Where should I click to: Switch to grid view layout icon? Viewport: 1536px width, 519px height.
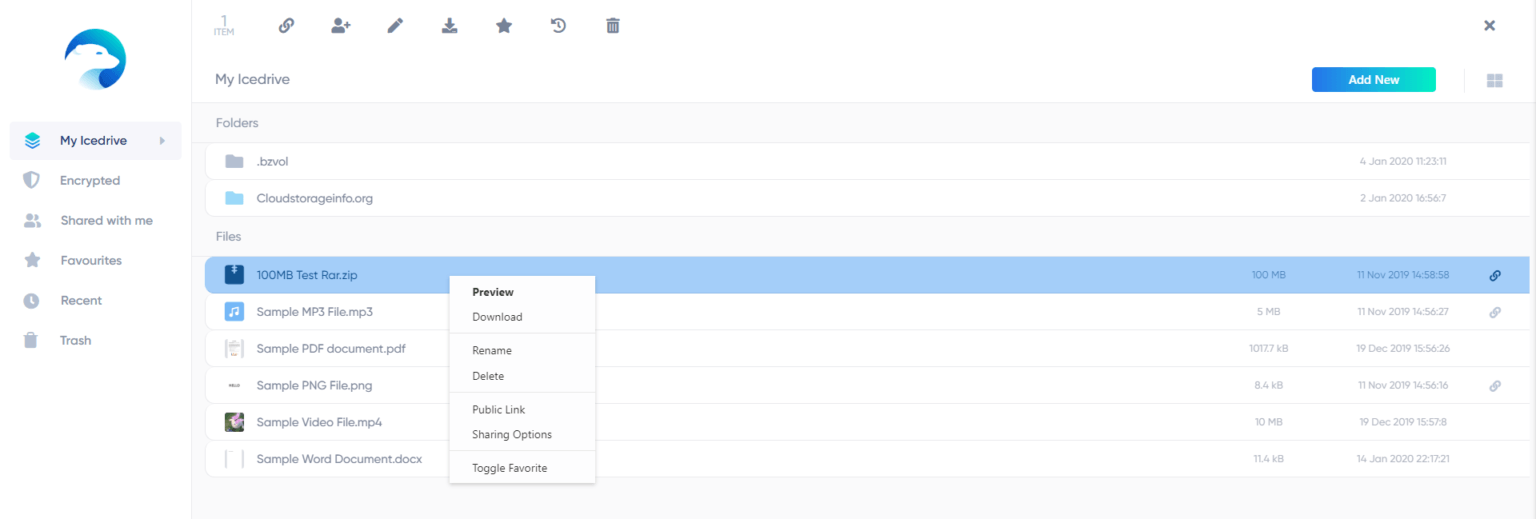pyautogui.click(x=1495, y=80)
